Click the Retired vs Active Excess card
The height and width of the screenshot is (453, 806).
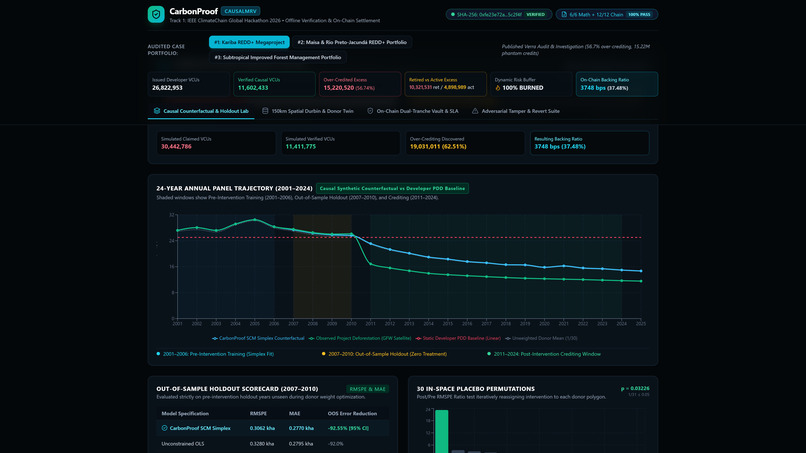click(x=445, y=84)
